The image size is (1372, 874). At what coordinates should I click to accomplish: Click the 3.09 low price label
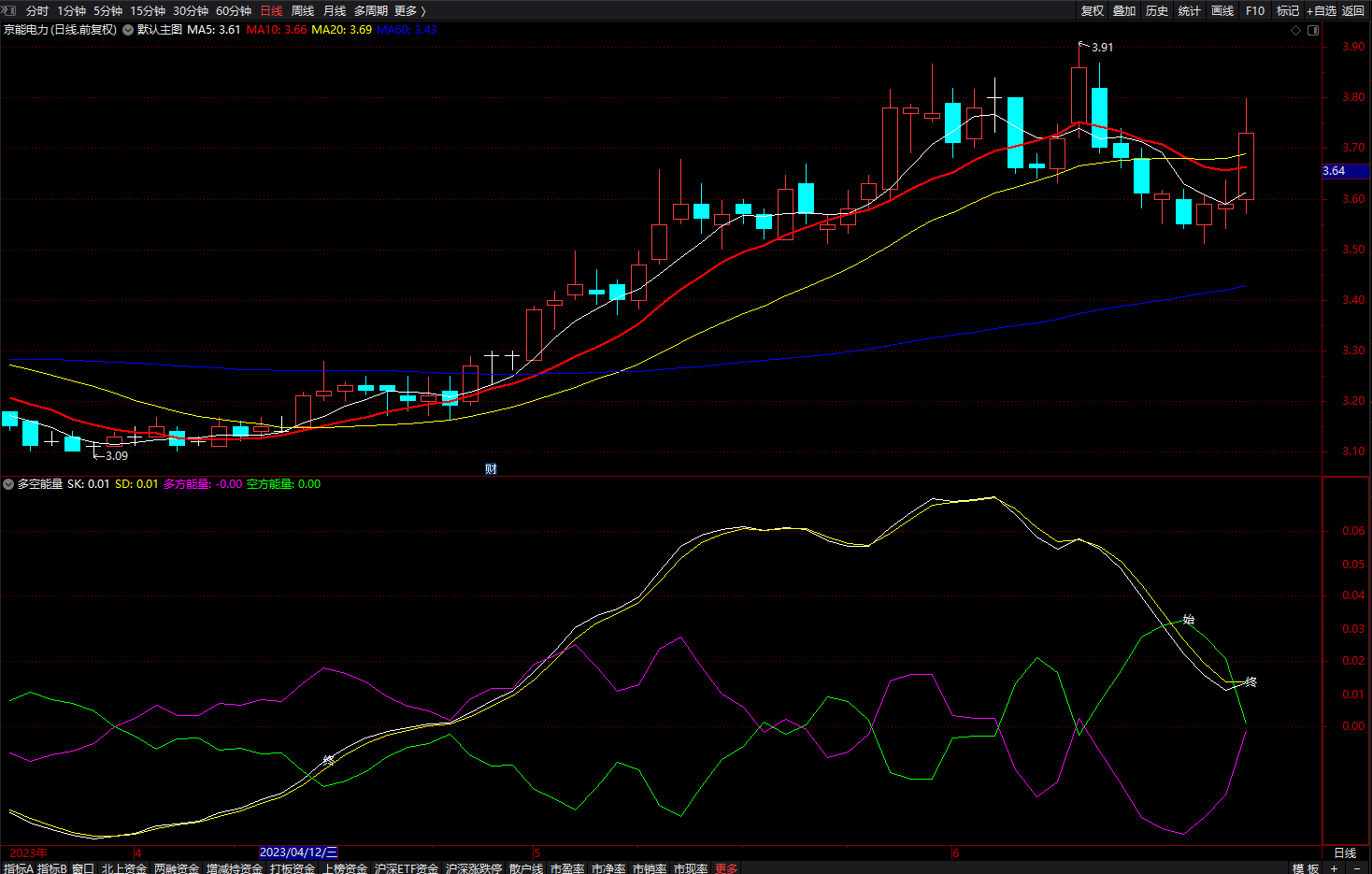(117, 456)
